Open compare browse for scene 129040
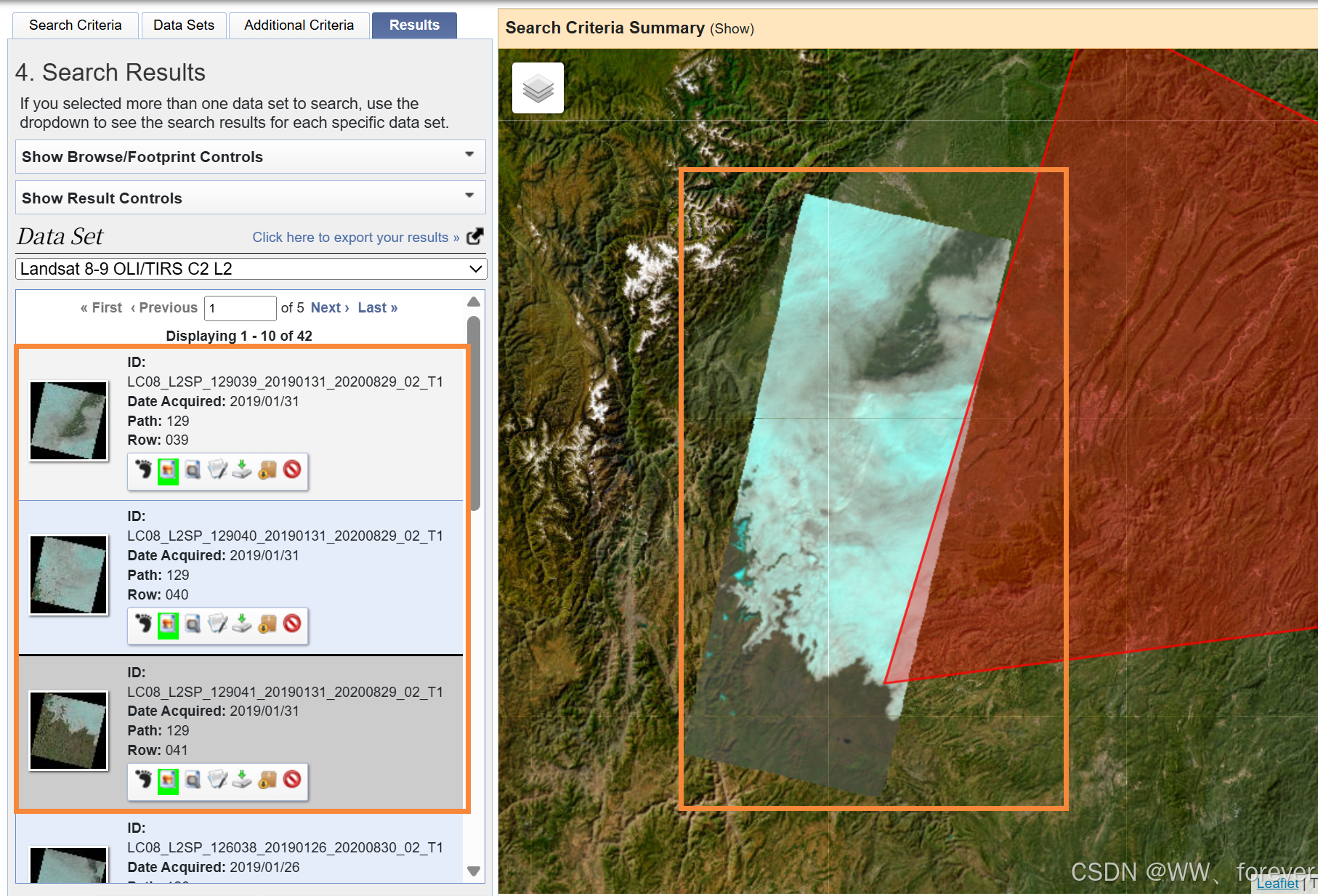The image size is (1318, 896). tap(193, 624)
